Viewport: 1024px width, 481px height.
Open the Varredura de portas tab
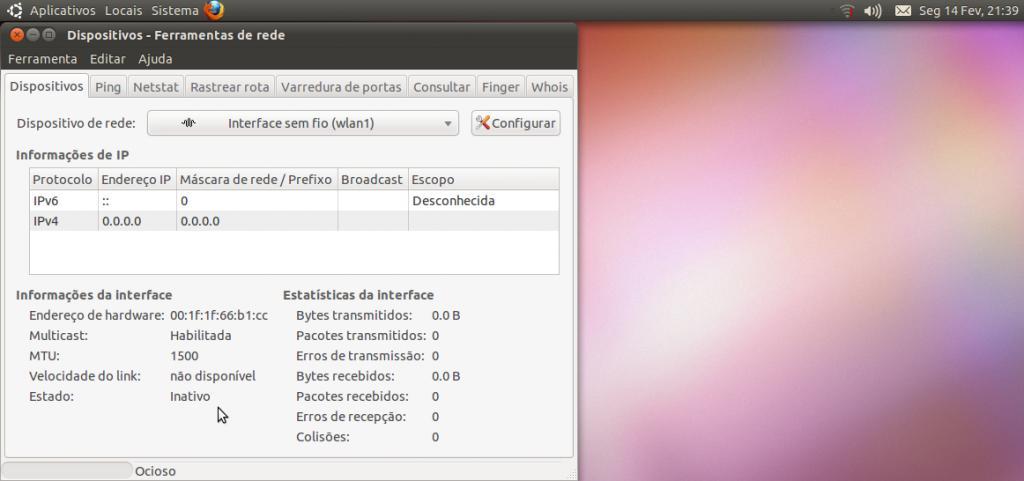click(342, 87)
